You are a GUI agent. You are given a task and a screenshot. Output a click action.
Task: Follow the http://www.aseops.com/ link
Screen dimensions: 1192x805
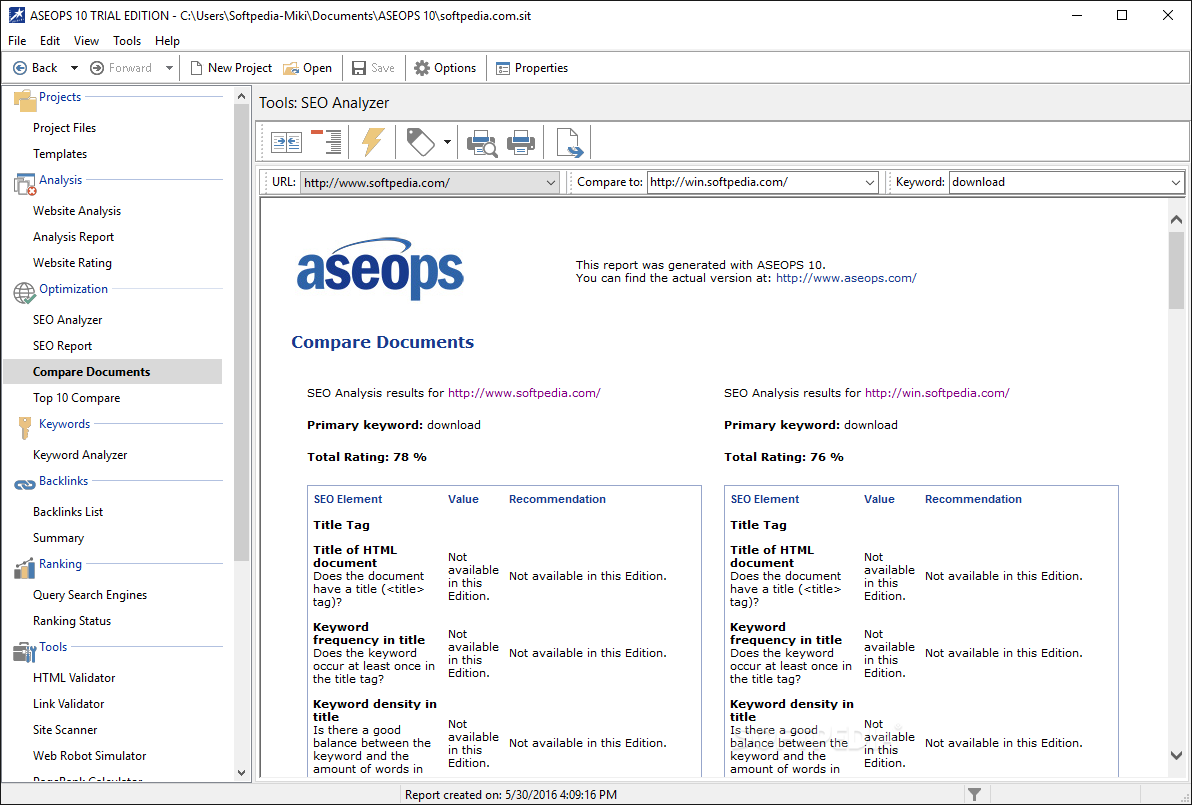[x=846, y=278]
